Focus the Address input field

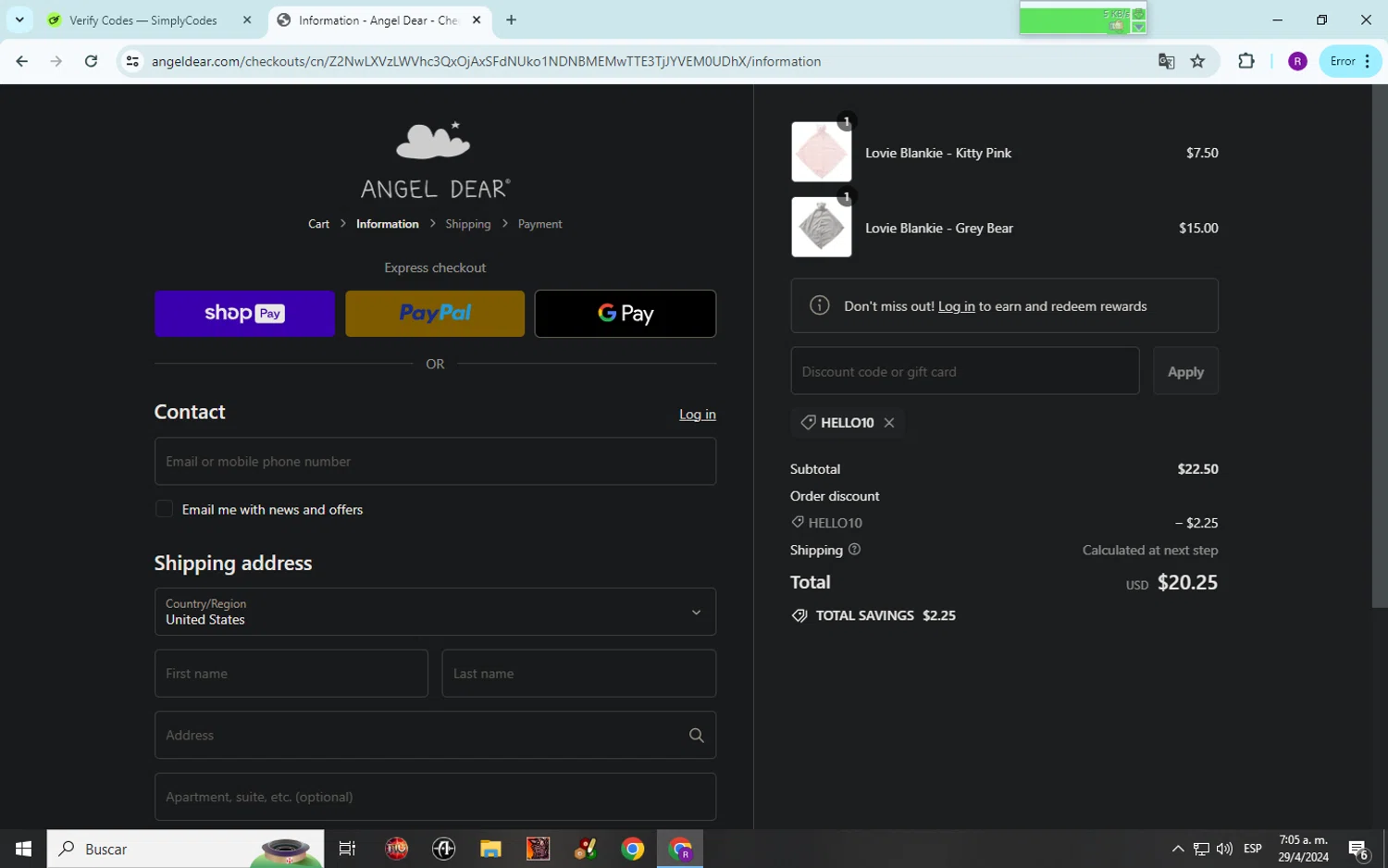pyautogui.click(x=435, y=735)
